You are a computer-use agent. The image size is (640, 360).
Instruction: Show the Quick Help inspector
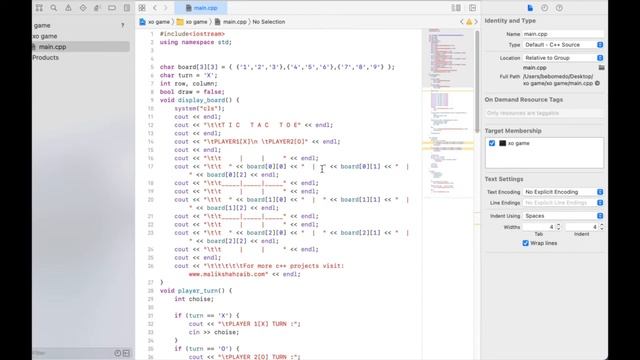point(559,8)
